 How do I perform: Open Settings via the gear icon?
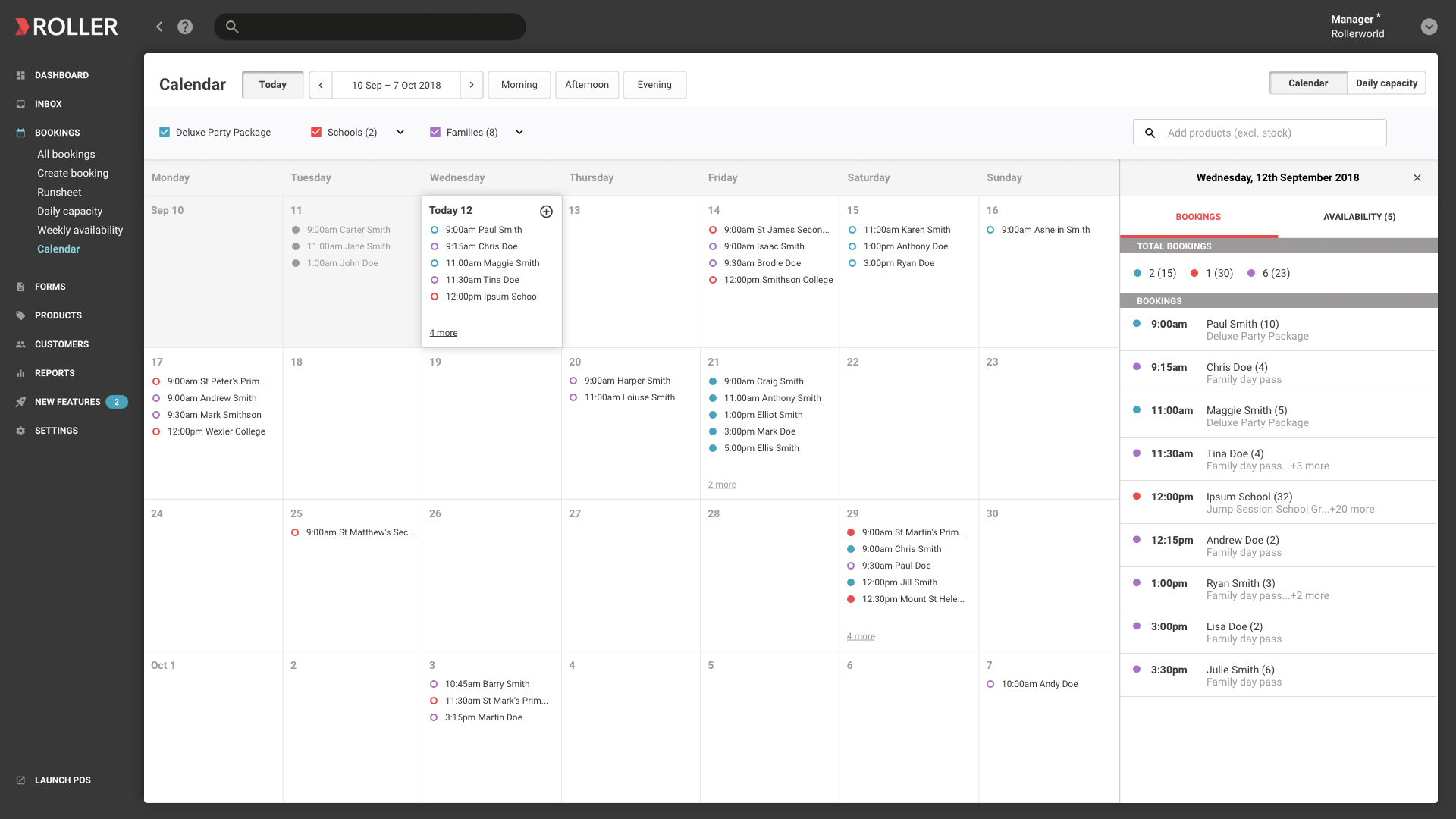[x=20, y=431]
